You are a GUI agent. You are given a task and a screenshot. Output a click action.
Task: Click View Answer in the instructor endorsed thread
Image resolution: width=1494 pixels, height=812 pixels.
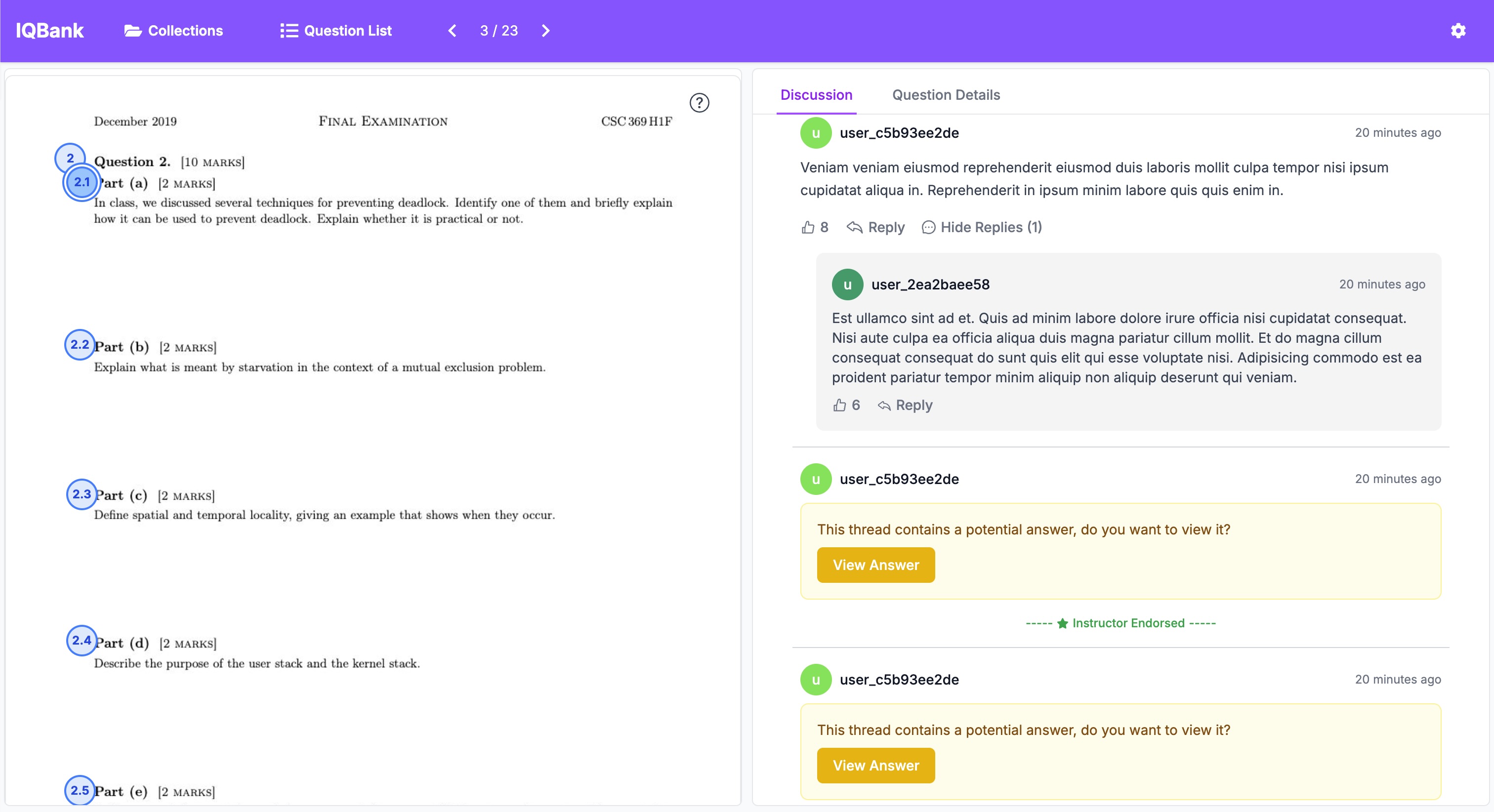point(876,565)
